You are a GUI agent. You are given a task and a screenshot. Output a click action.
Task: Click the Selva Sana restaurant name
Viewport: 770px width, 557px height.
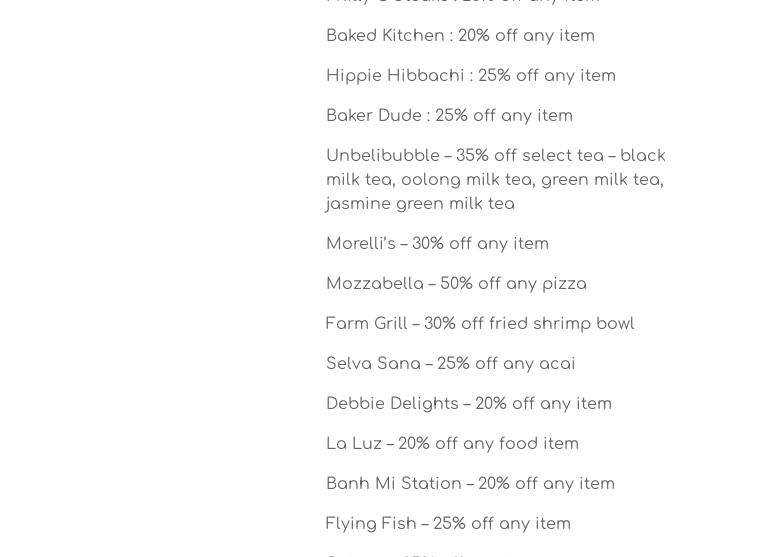[x=373, y=364]
